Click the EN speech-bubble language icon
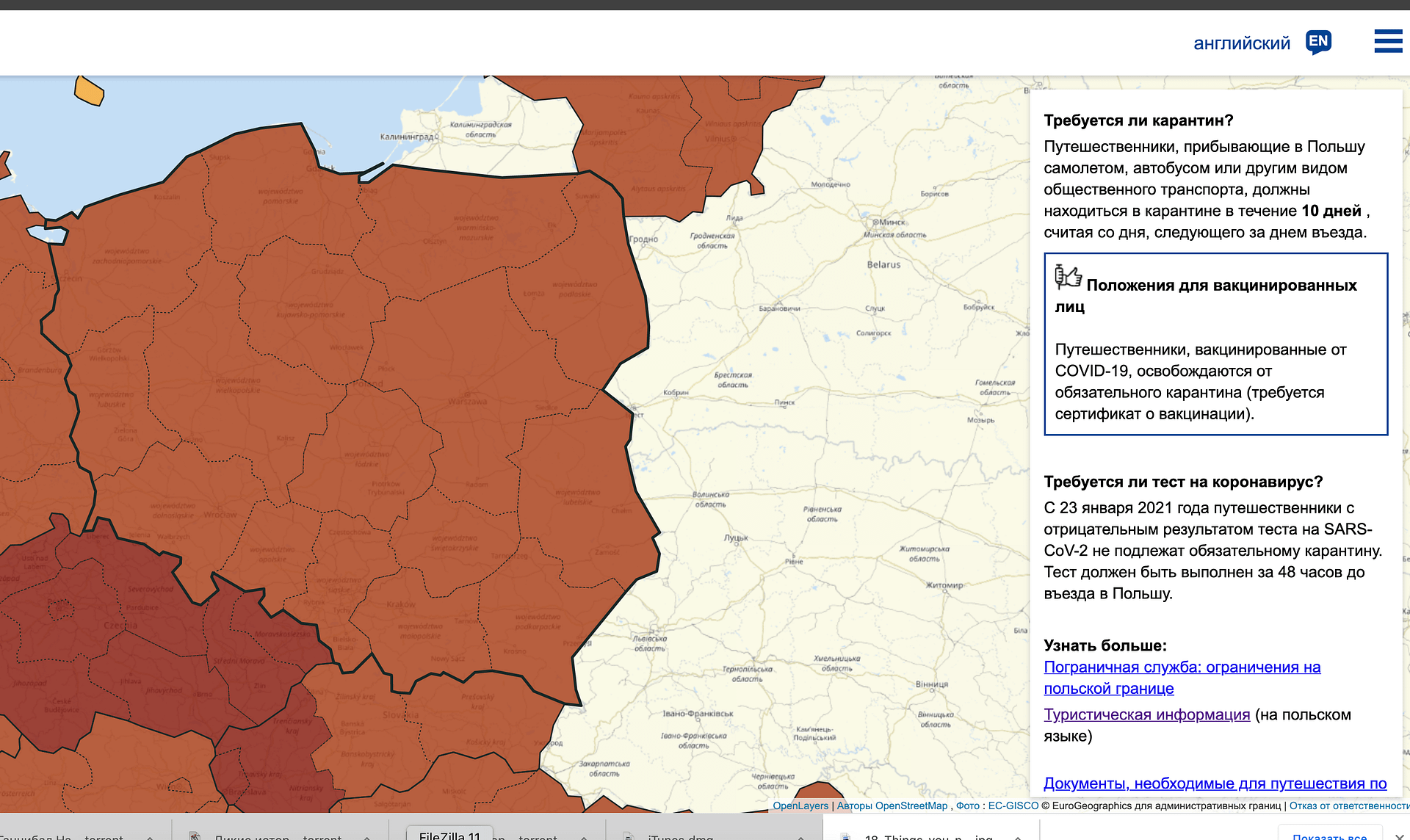The image size is (1410, 840). click(x=1318, y=42)
